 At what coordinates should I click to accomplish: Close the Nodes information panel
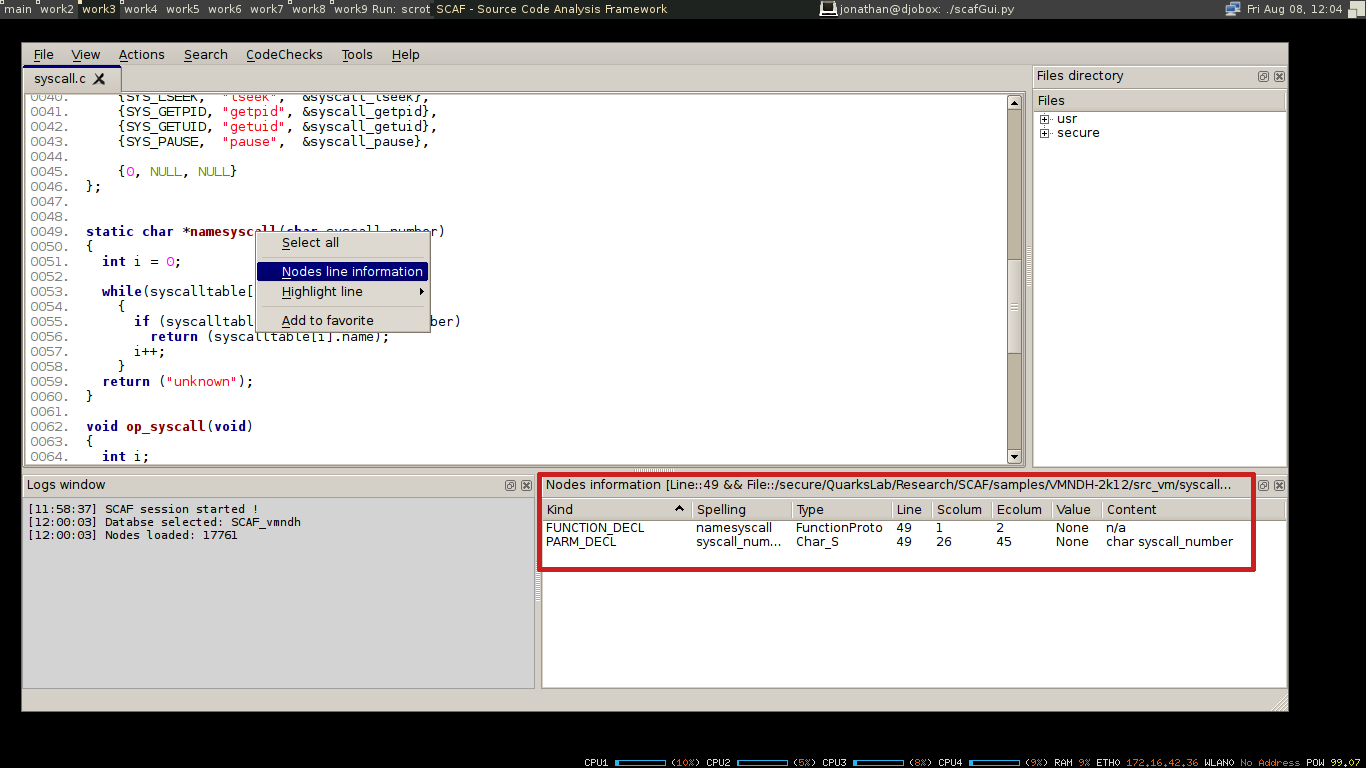(x=1279, y=485)
